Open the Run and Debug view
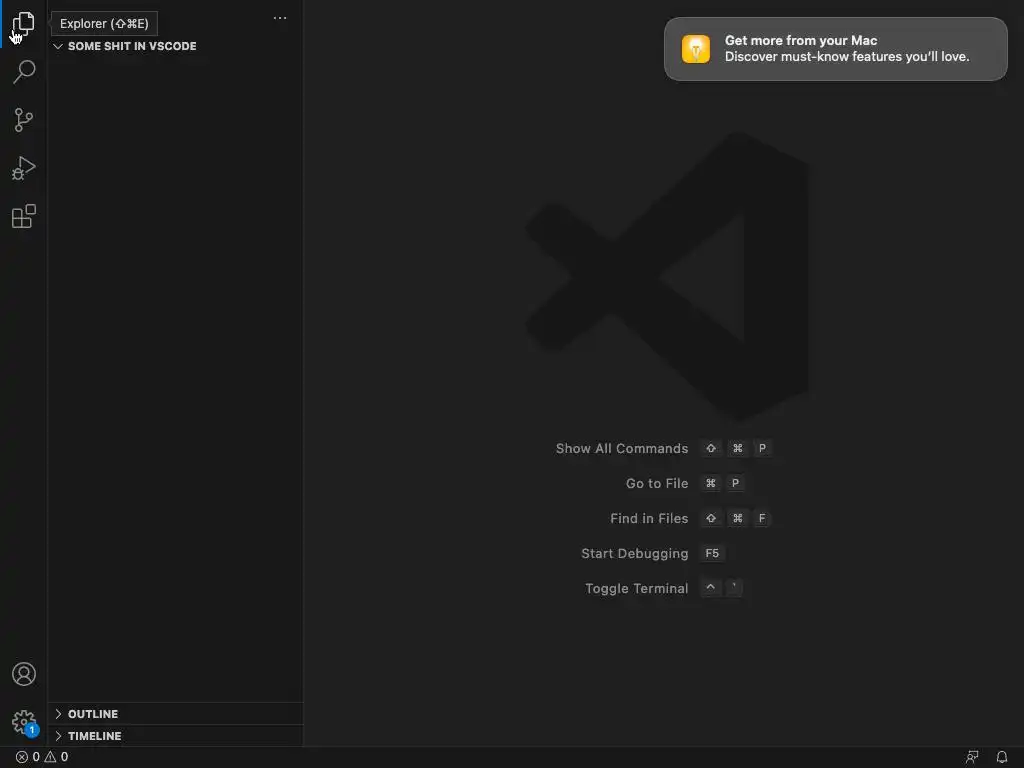Viewport: 1024px width, 768px height. tap(24, 168)
